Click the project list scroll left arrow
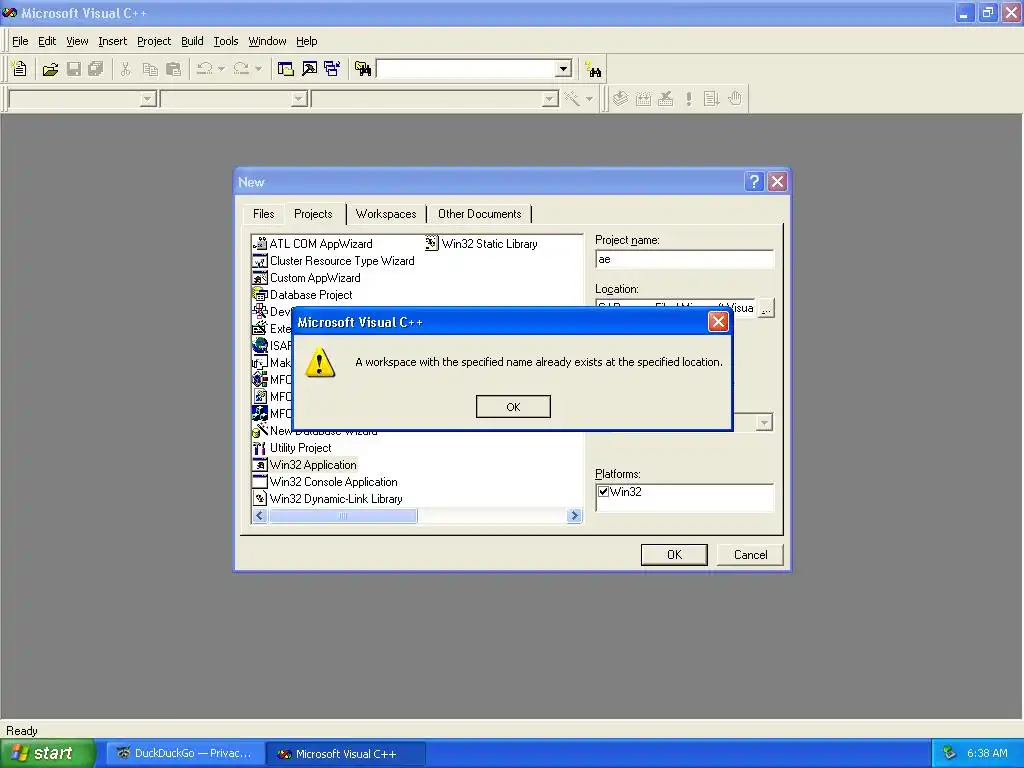 click(x=260, y=516)
